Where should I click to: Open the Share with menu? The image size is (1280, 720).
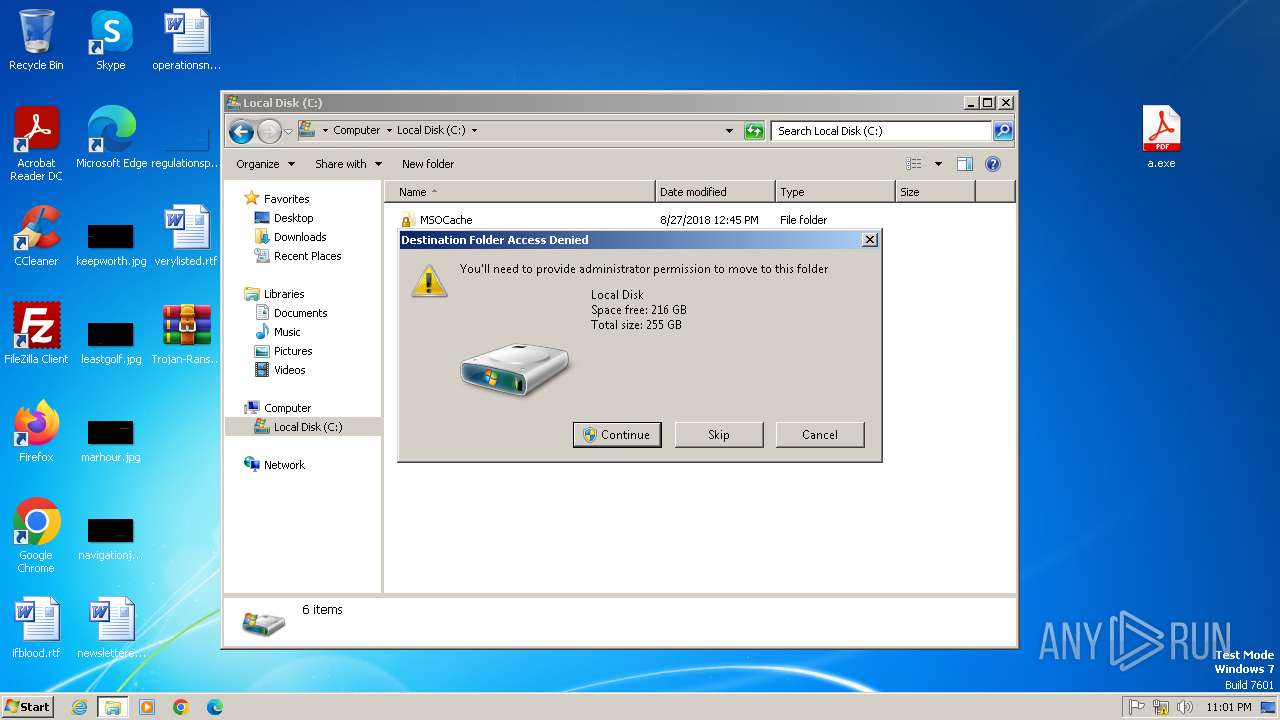(x=348, y=164)
